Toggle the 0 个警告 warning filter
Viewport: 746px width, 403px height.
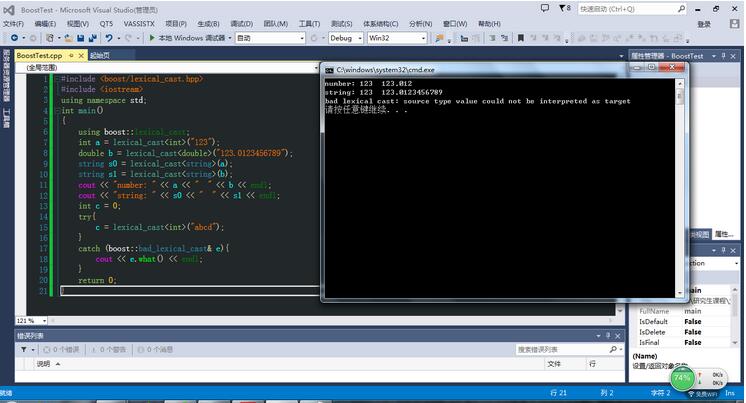coord(108,350)
